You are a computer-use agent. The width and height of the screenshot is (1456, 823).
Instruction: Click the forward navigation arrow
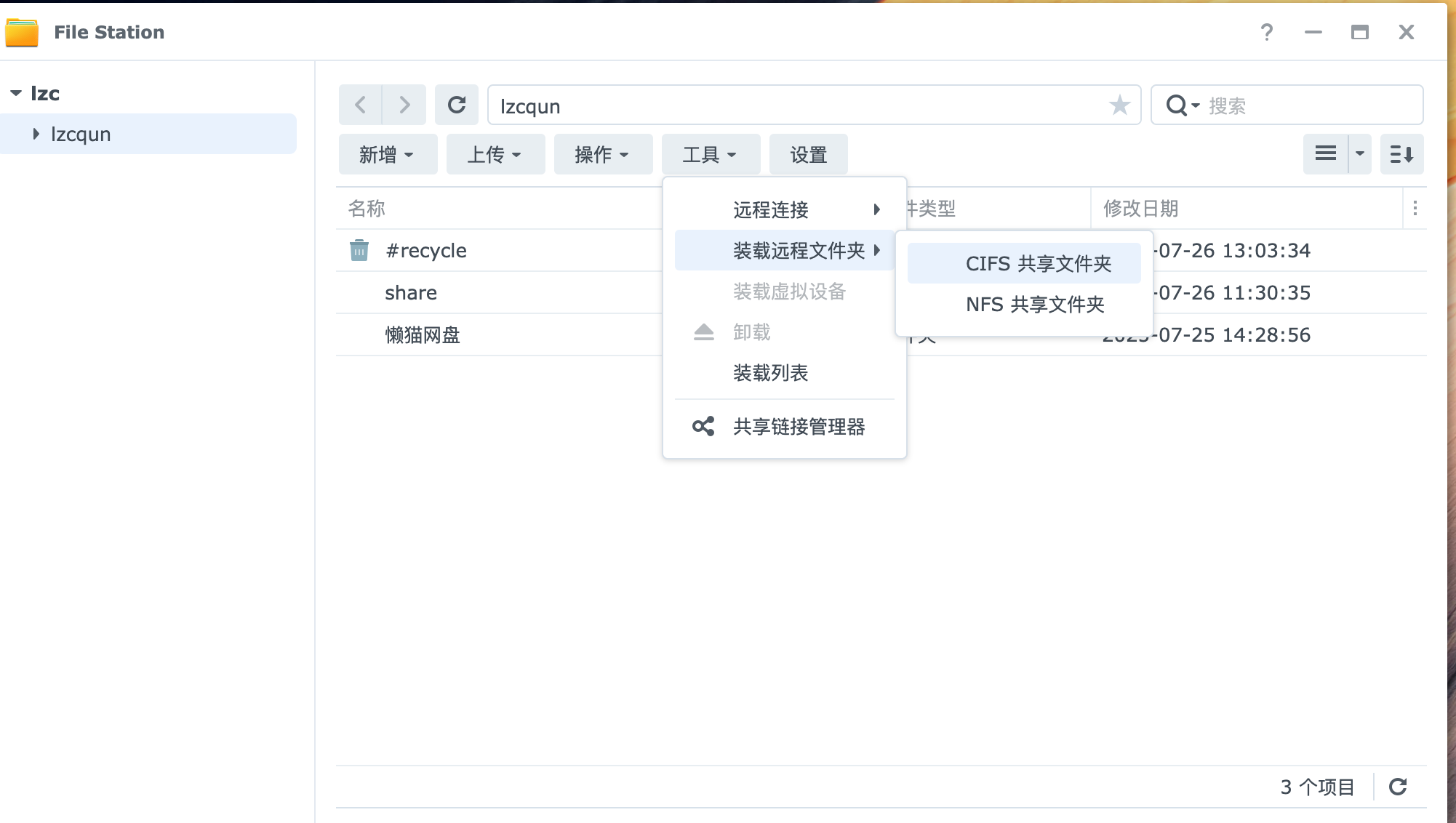pos(404,105)
